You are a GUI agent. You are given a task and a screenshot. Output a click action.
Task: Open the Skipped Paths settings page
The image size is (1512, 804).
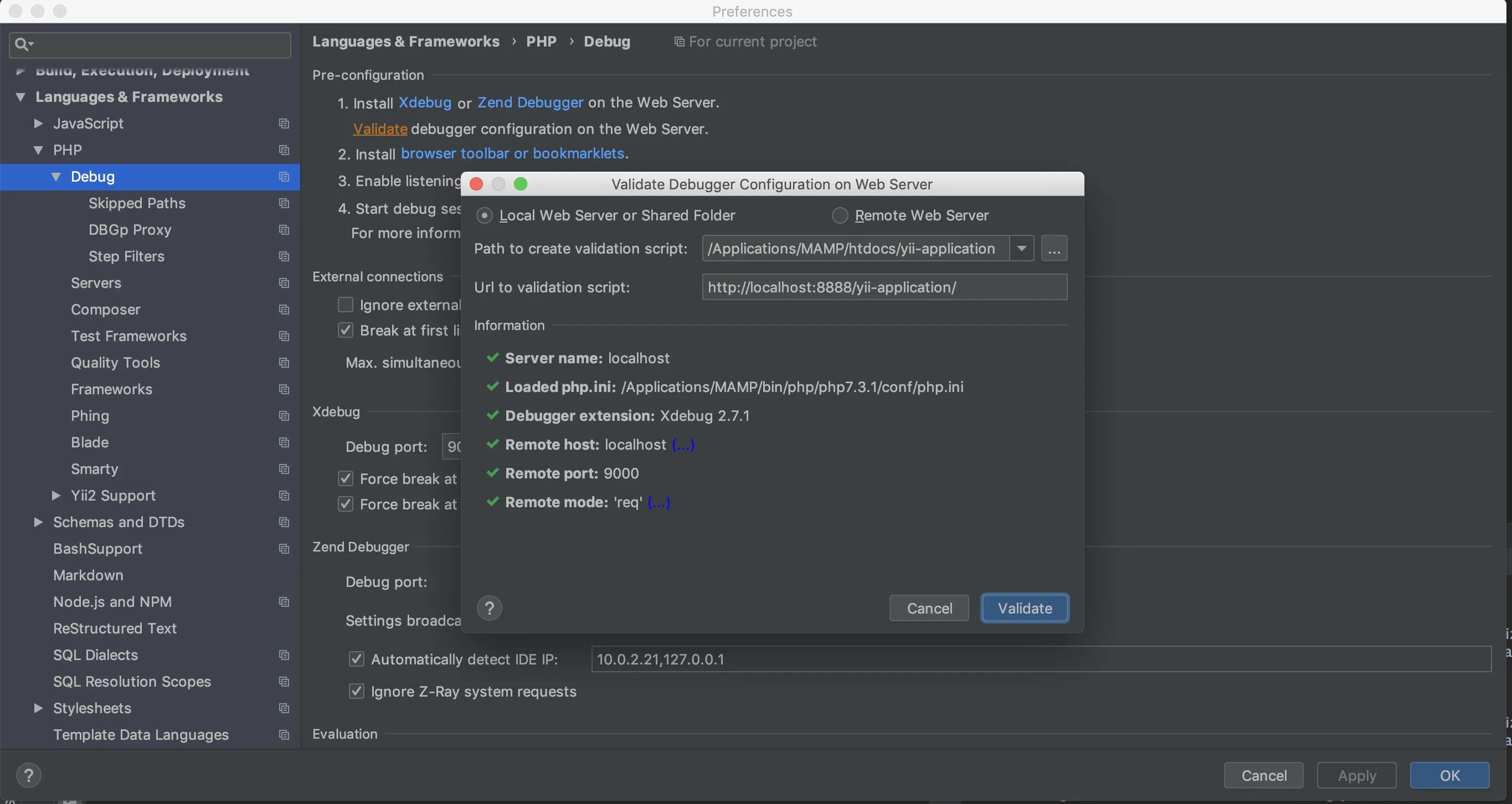pyautogui.click(x=137, y=203)
